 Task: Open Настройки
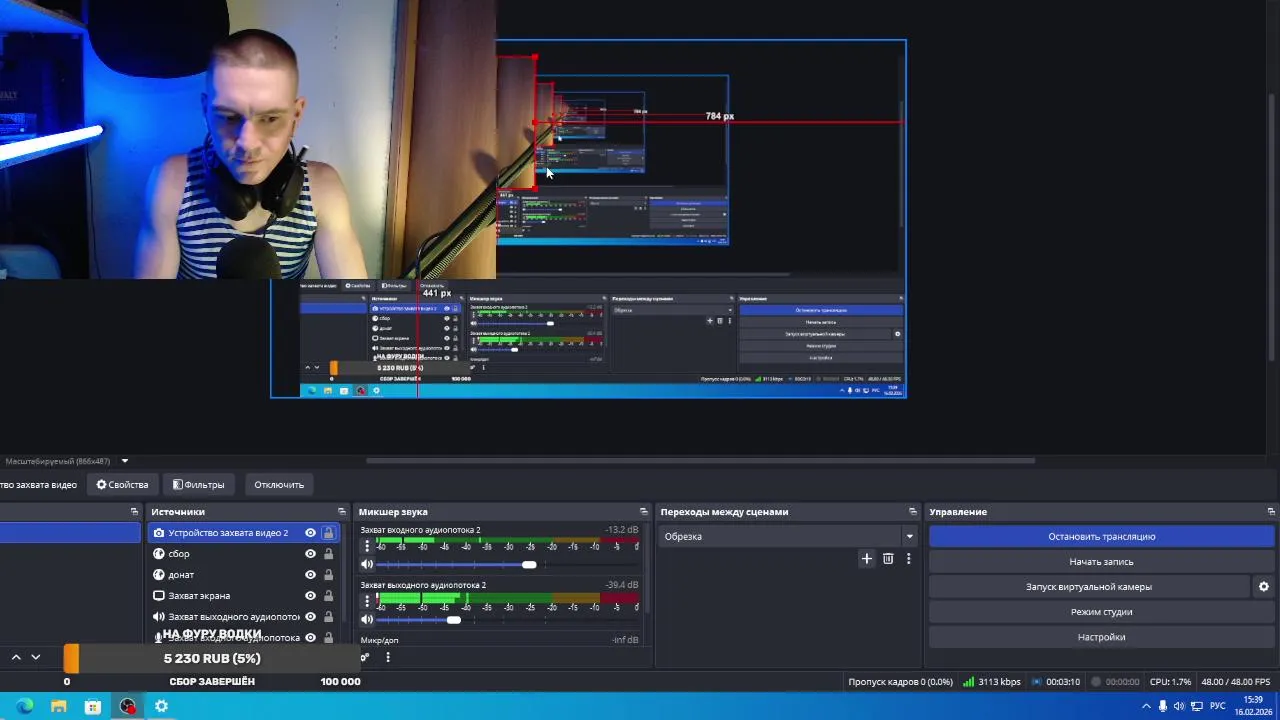tap(1101, 637)
